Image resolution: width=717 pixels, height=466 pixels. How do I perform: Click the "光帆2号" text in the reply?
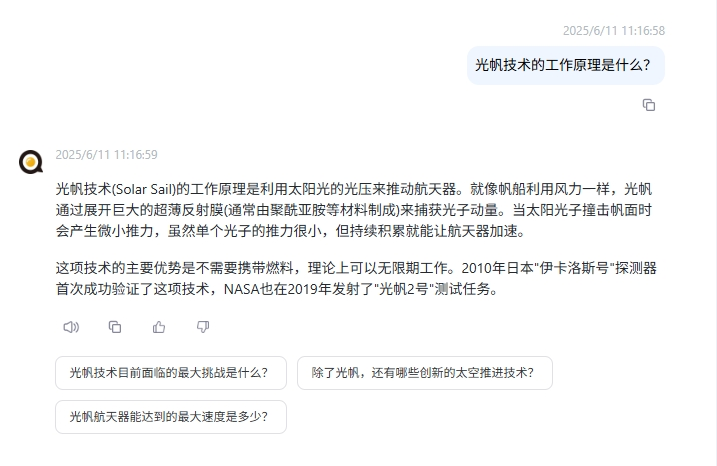(404, 289)
